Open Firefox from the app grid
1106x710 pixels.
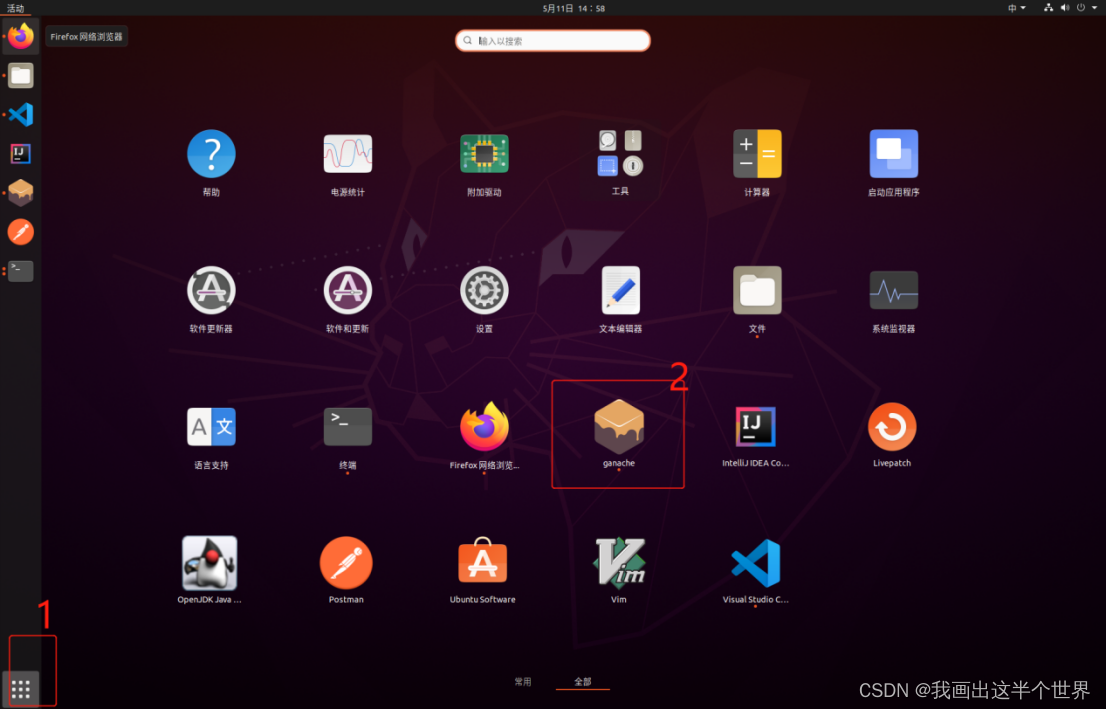pos(484,427)
